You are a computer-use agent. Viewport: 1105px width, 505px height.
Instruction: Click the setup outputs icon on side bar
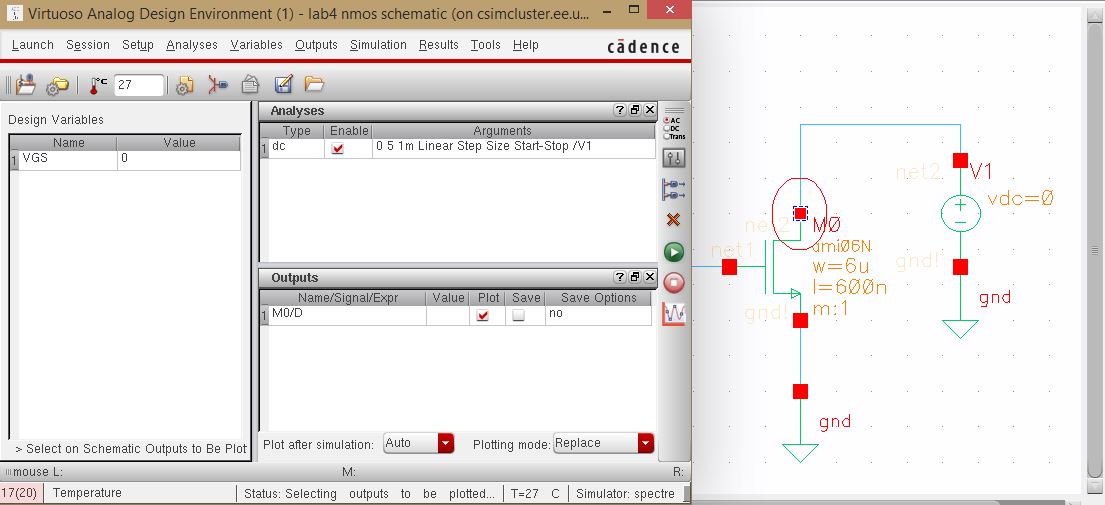674,189
